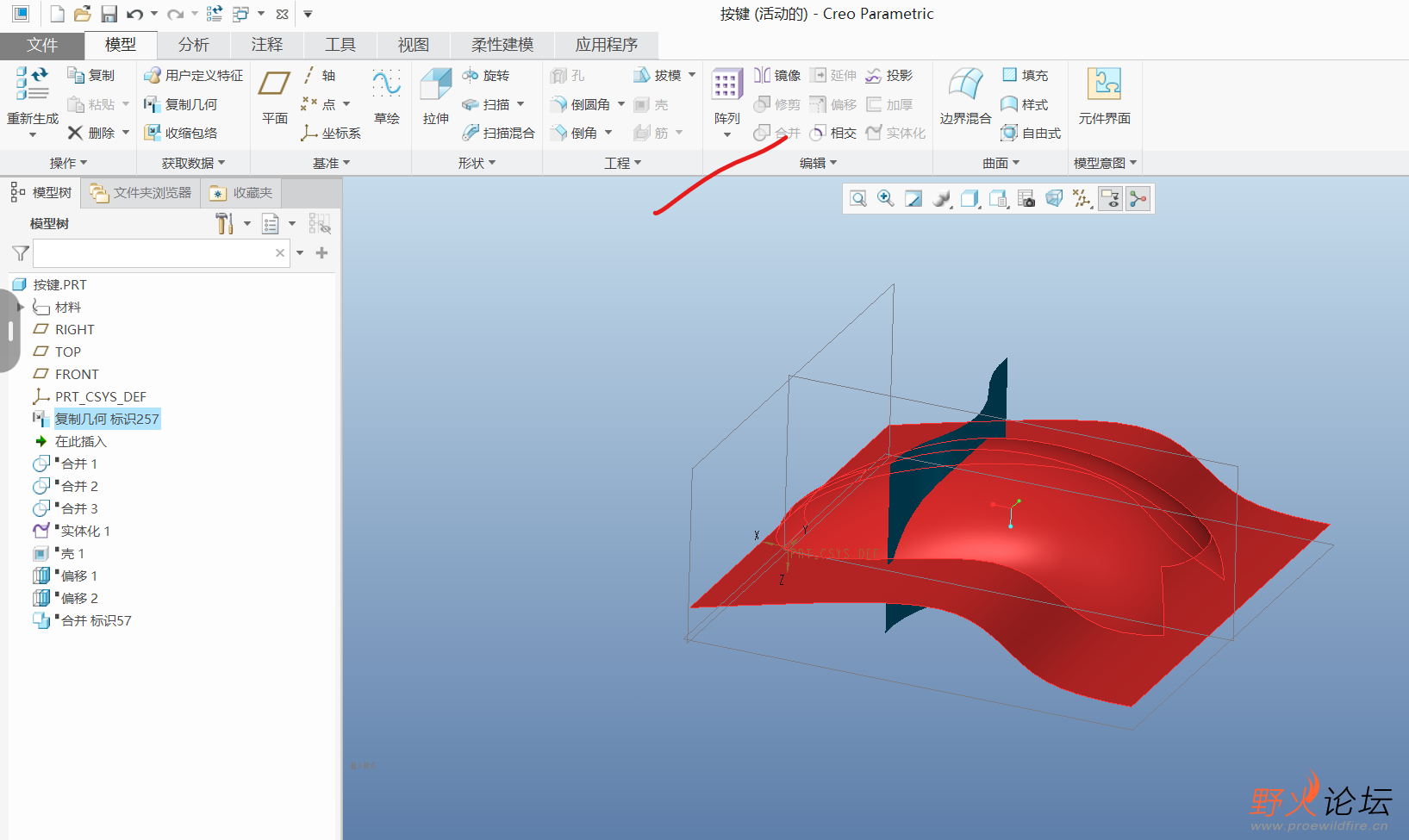The width and height of the screenshot is (1409, 840).
Task: Toggle spin center display in view toolbar
Action: pyautogui.click(x=1138, y=199)
